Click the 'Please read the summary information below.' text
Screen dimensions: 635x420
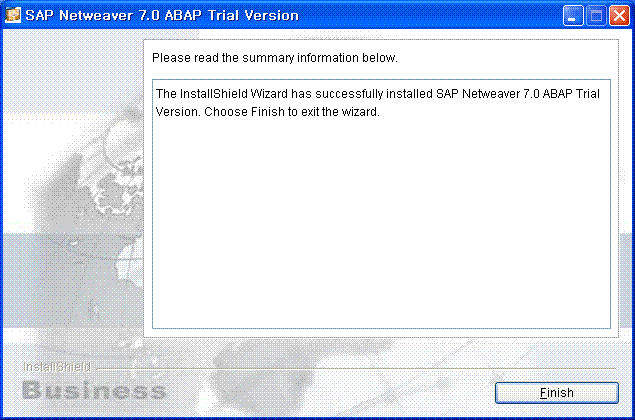click(x=275, y=58)
